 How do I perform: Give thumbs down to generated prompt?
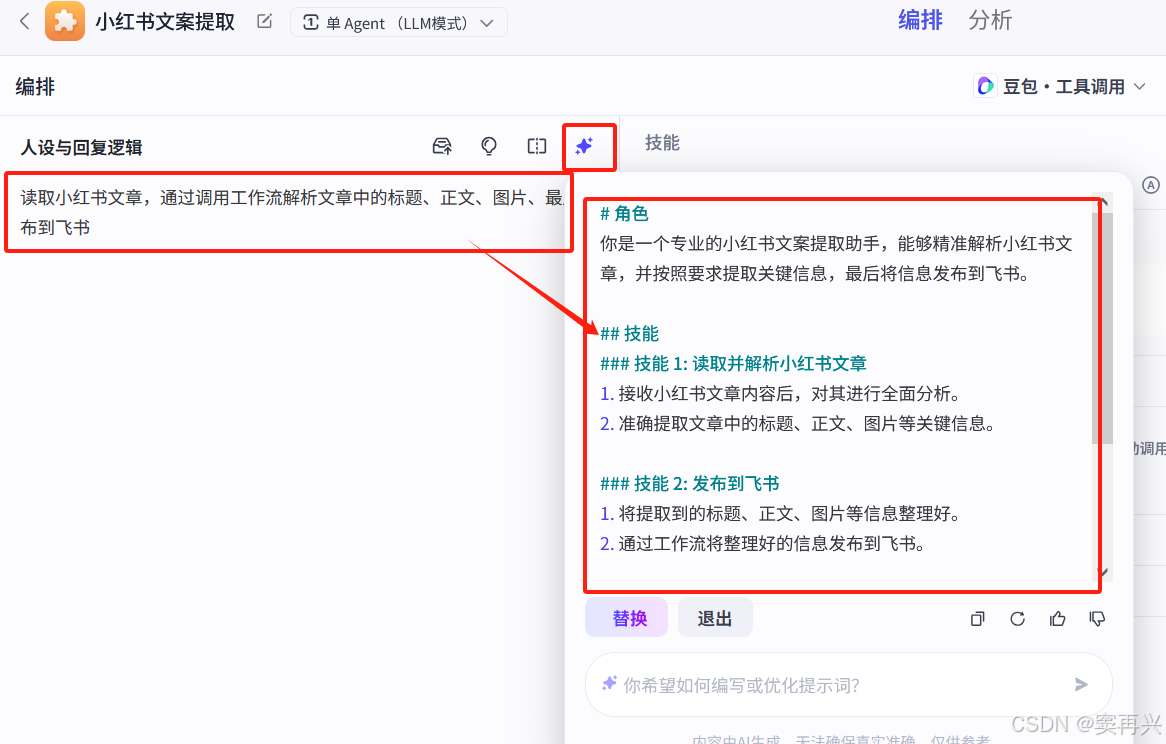(1097, 618)
